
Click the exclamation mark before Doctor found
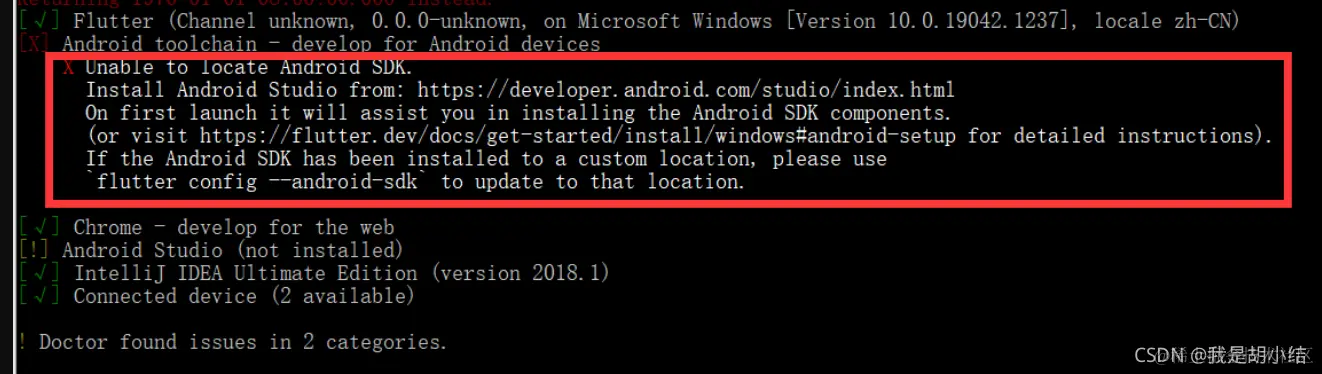pos(22,342)
